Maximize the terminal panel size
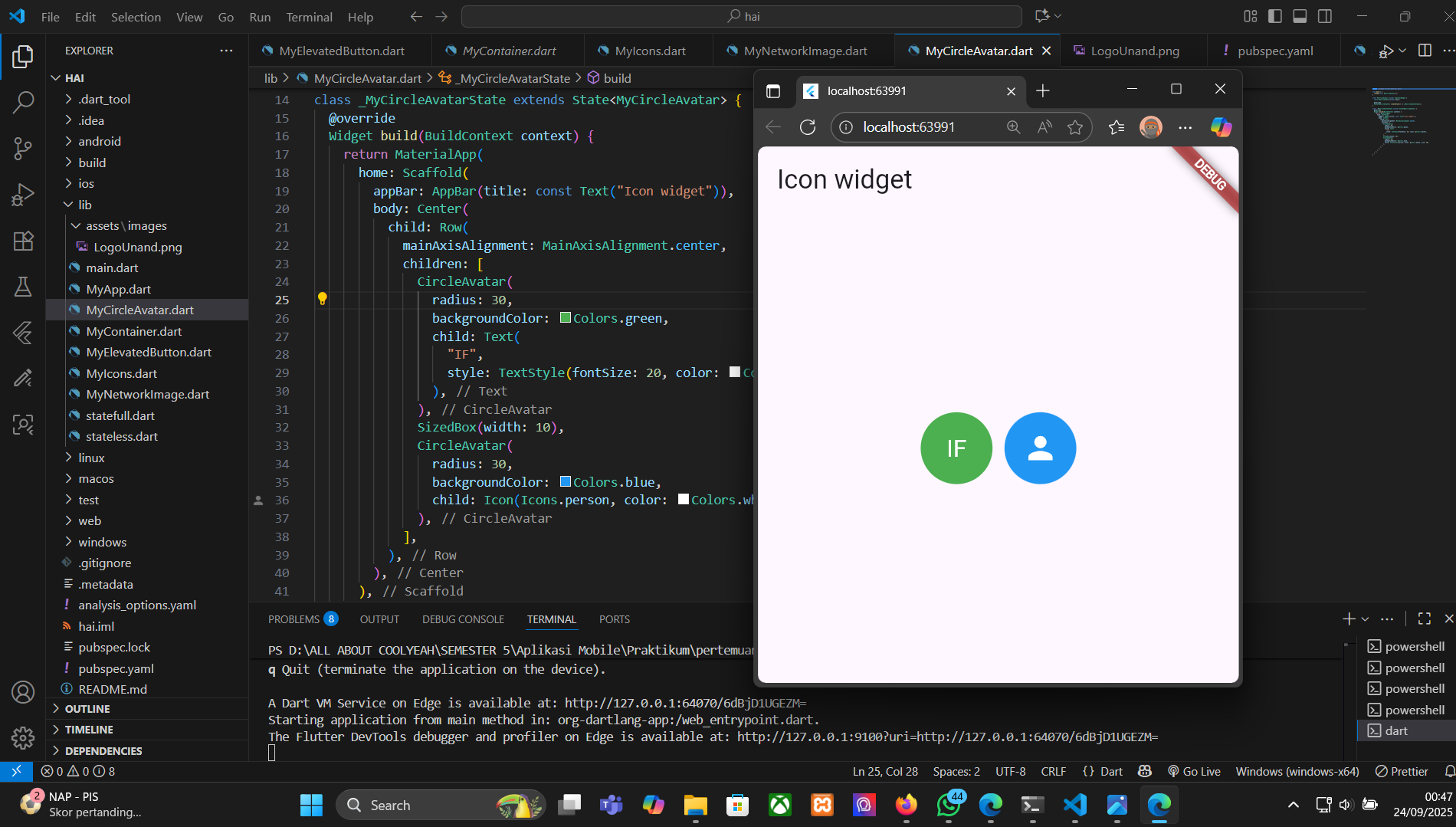The height and width of the screenshot is (827, 1456). coord(1425,619)
